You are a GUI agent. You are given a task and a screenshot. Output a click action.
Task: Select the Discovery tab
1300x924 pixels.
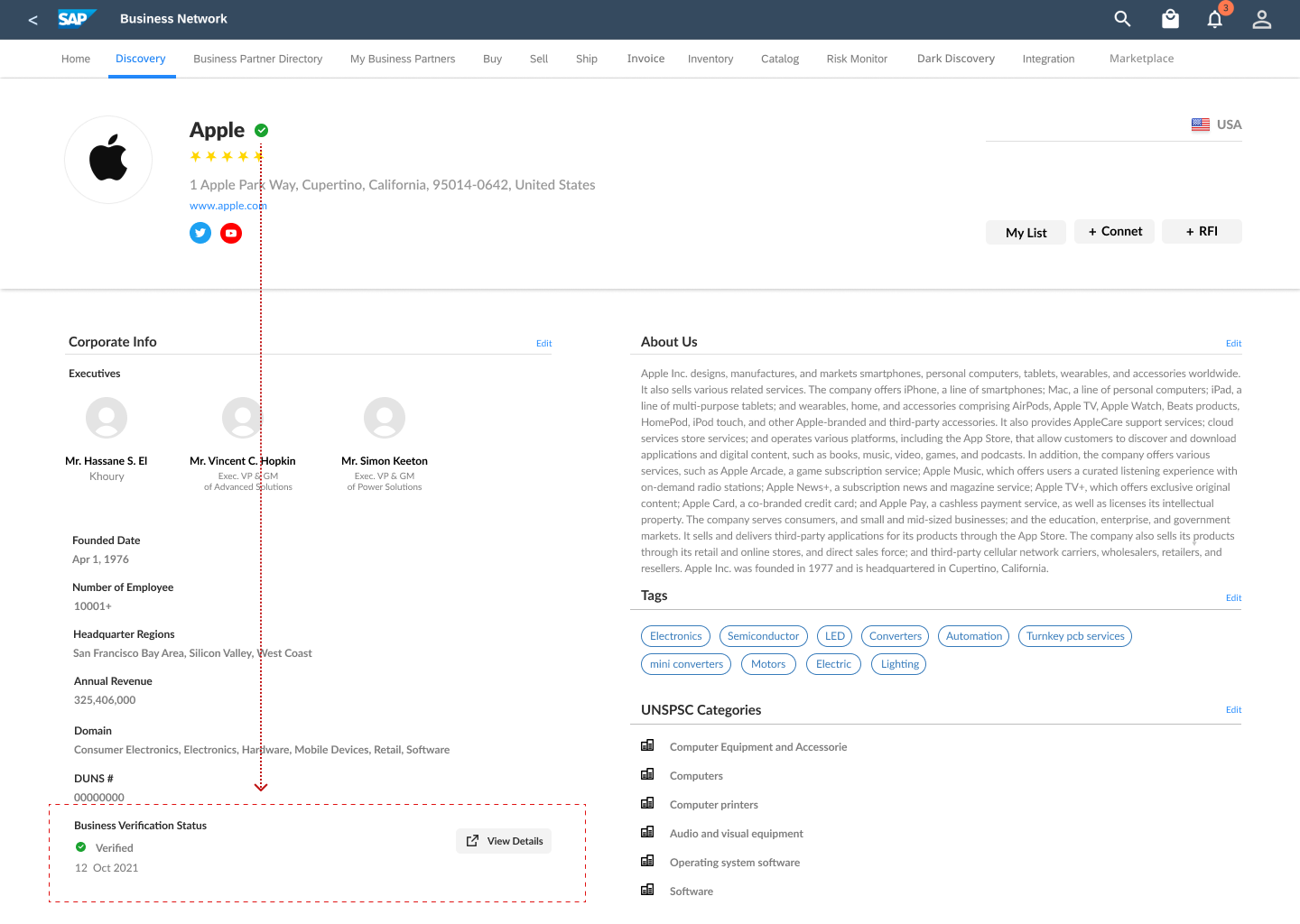point(141,59)
